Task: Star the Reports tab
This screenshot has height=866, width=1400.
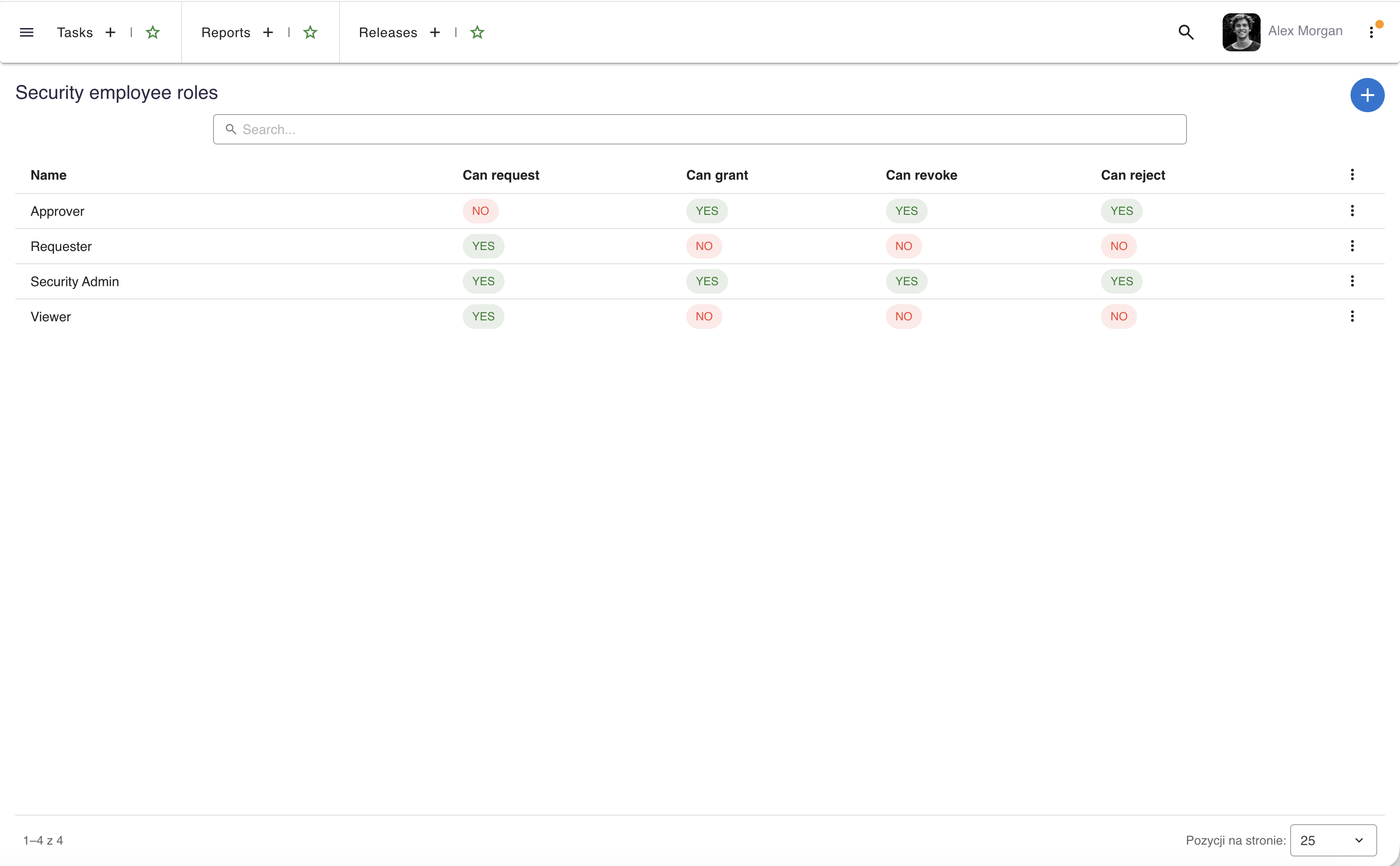Action: (x=310, y=32)
